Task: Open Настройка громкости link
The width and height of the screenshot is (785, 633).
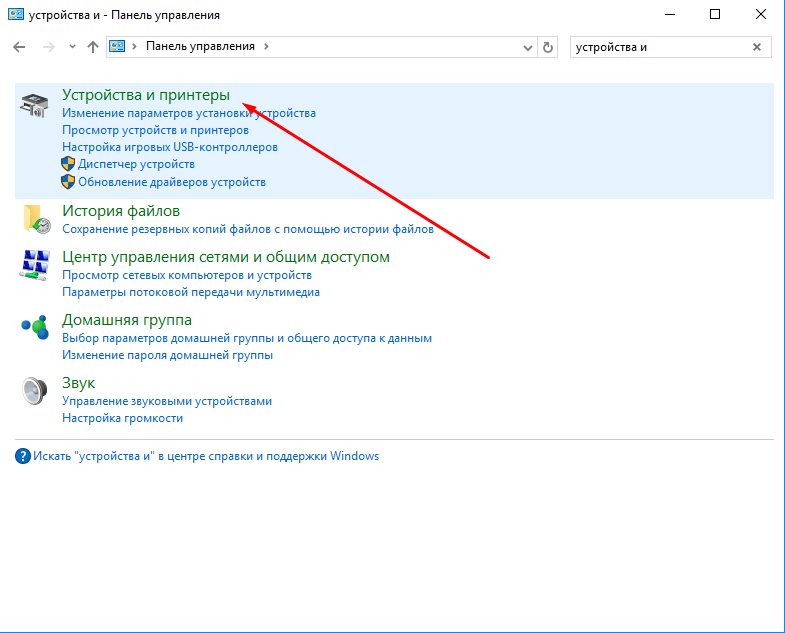Action: [122, 418]
